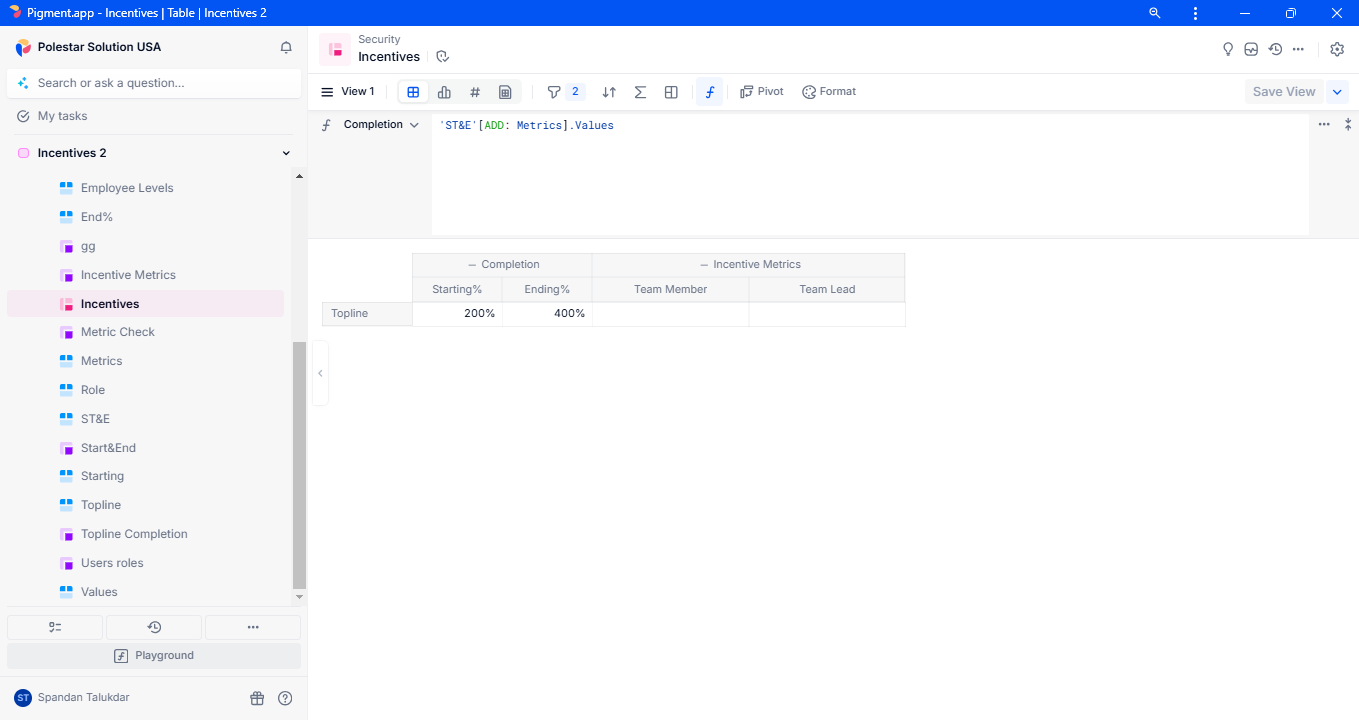Image resolution: width=1359 pixels, height=720 pixels.
Task: Click the lightbulb insights icon
Action: pos(1228,49)
